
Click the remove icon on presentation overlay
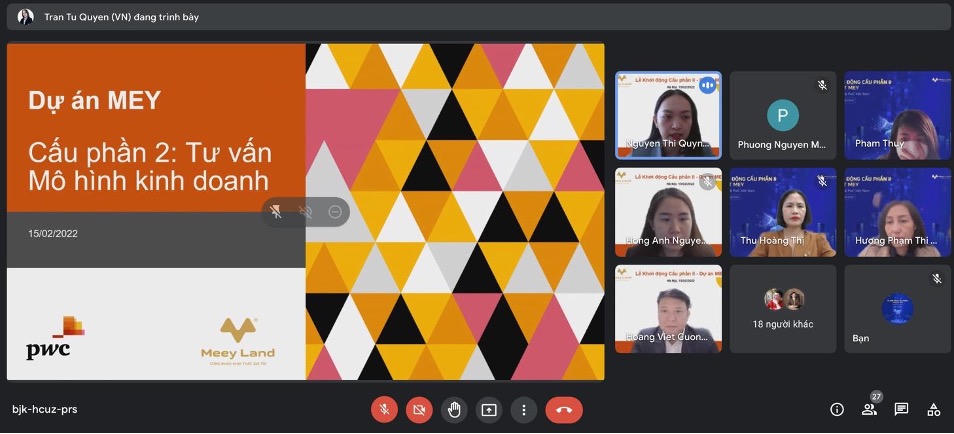pos(335,212)
